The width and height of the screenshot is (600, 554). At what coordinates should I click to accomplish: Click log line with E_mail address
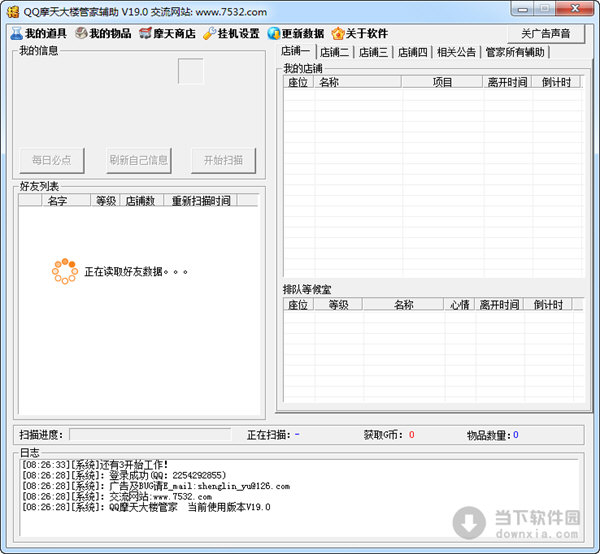156,486
